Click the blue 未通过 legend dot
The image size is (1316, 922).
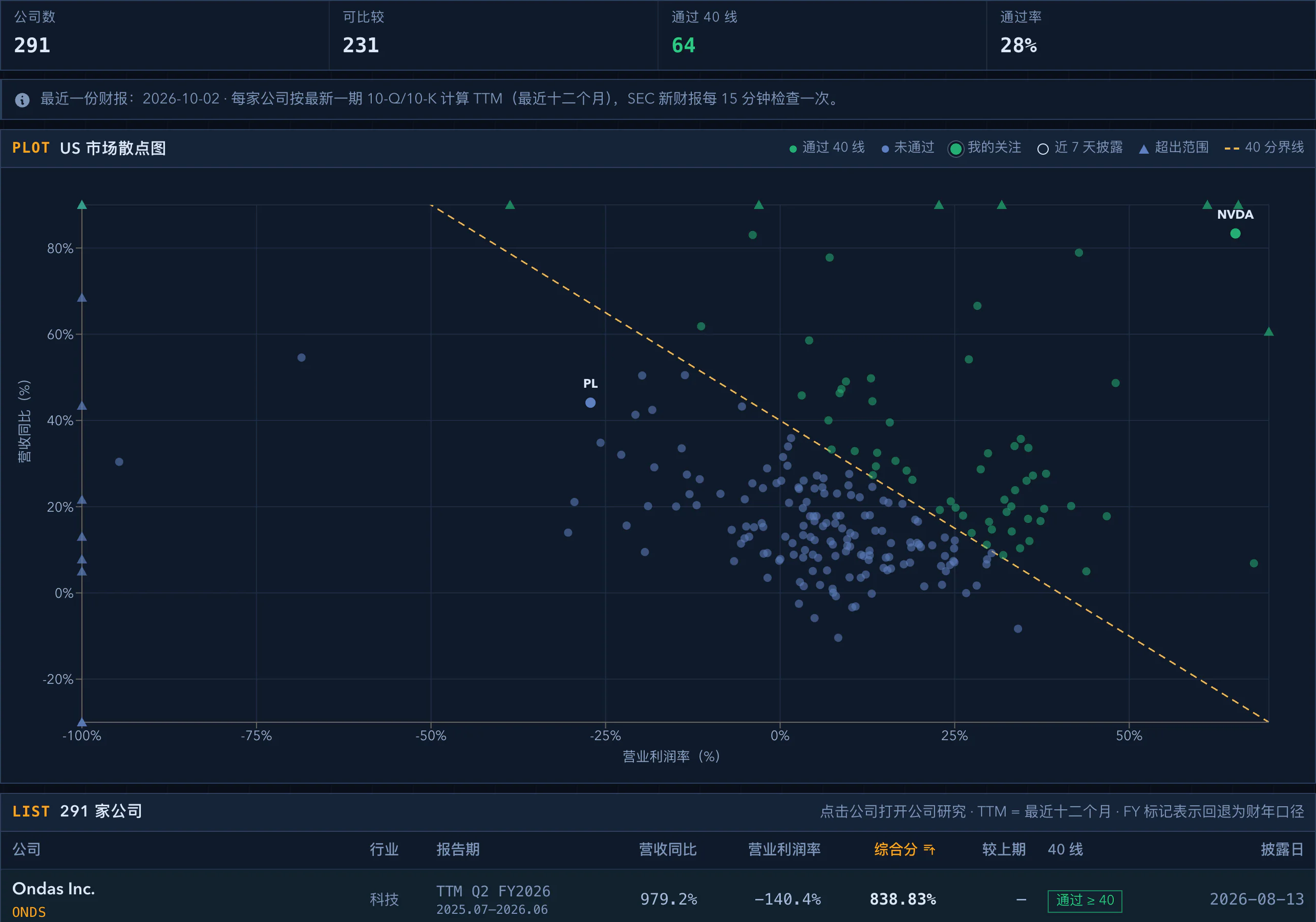tap(885, 149)
